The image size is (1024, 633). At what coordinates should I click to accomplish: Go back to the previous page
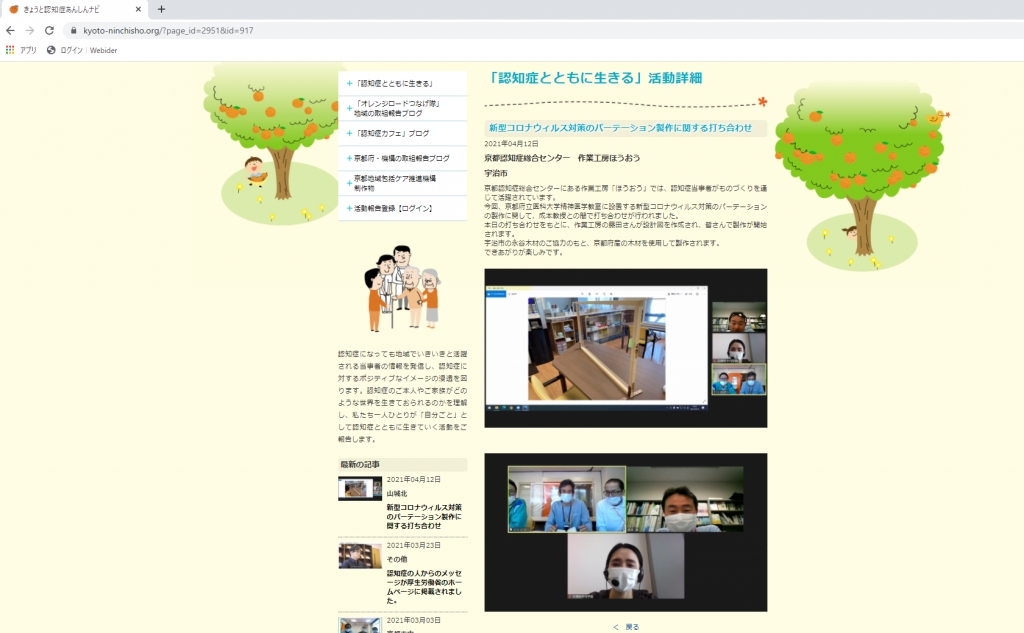click(x=10, y=30)
